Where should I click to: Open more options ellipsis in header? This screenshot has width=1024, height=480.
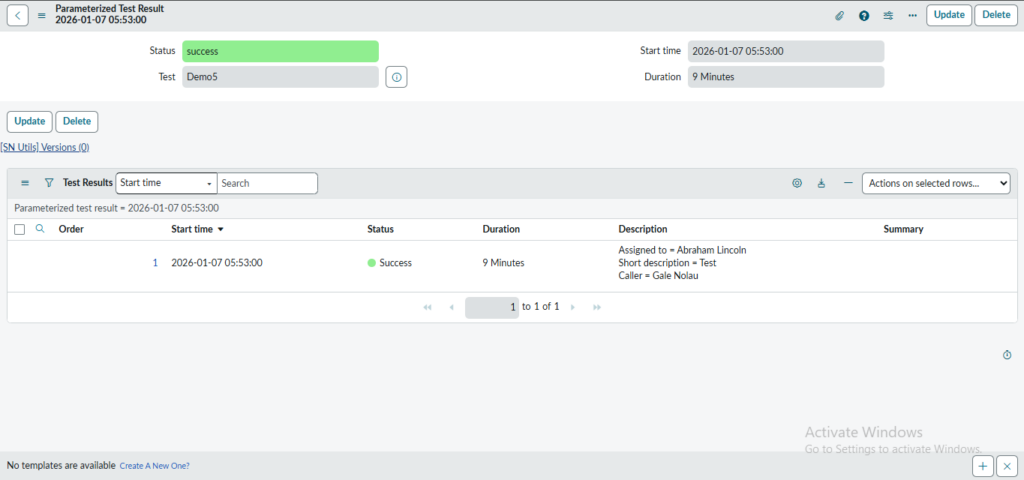coord(912,15)
